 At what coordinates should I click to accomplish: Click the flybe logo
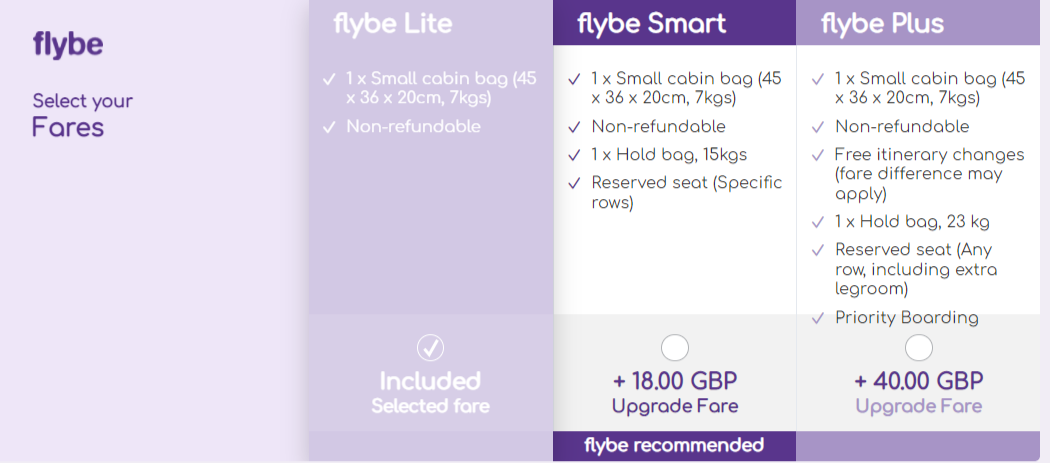[x=67, y=45]
